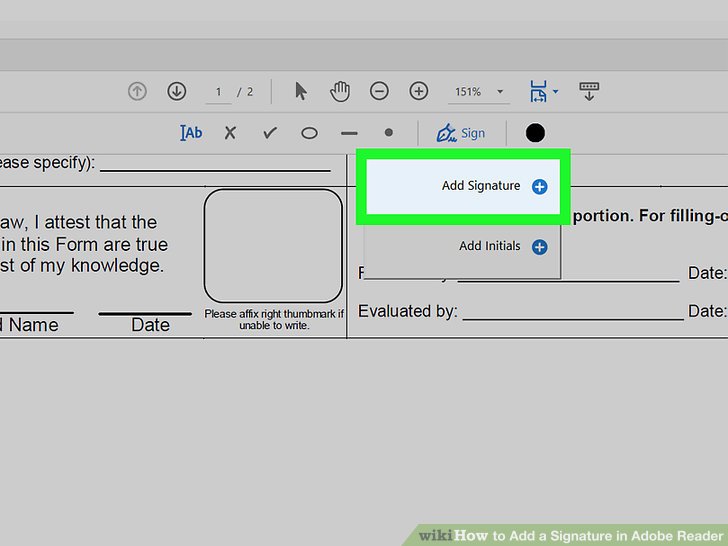The height and width of the screenshot is (546, 728).
Task: Select the Add Text (Ab) tool
Action: point(191,133)
